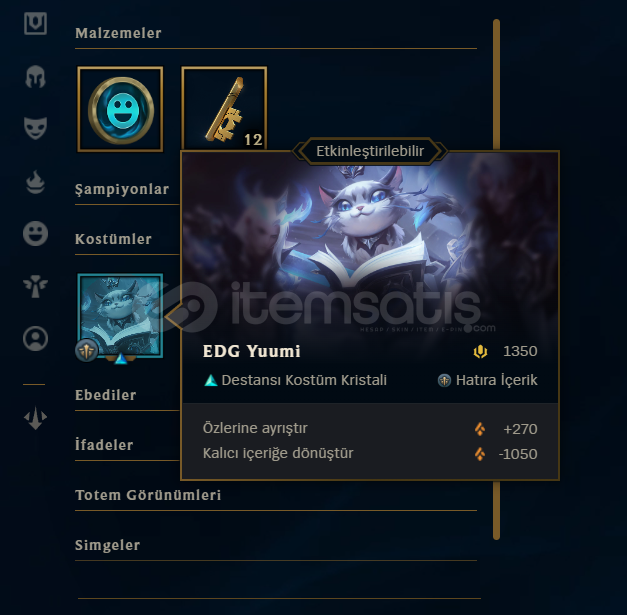
Task: Click the golden vertical loot scrollbar
Action: pyautogui.click(x=497, y=280)
